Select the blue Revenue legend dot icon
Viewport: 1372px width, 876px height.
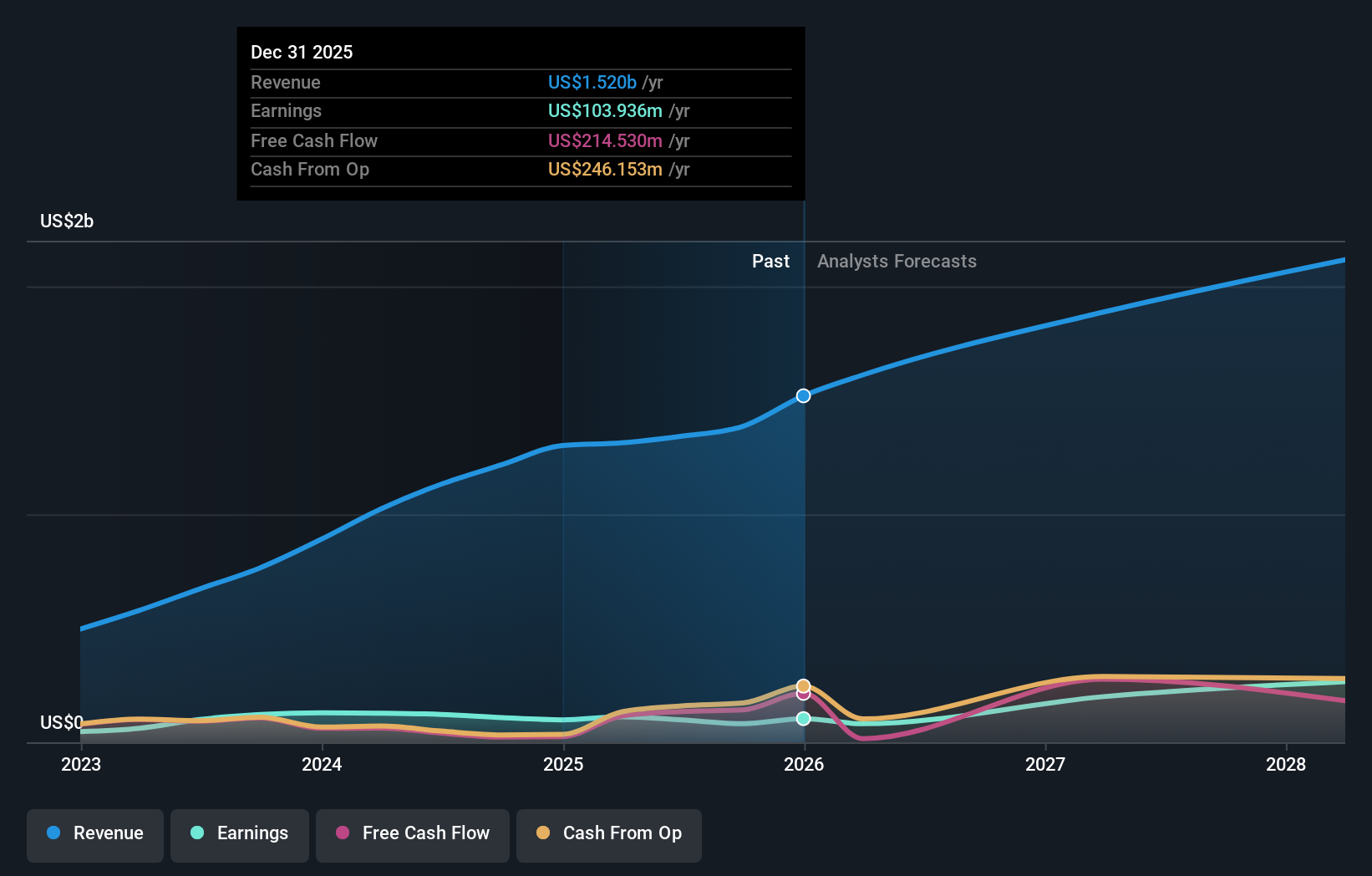(x=53, y=833)
